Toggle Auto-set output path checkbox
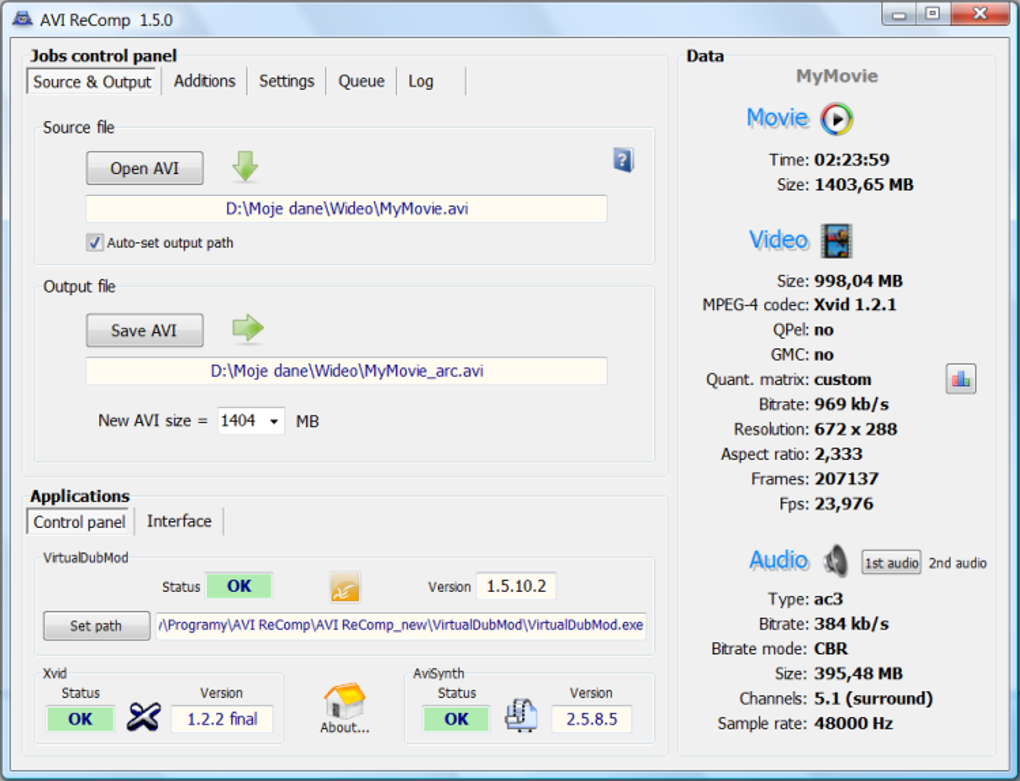This screenshot has height=781, width=1020. pyautogui.click(x=94, y=243)
